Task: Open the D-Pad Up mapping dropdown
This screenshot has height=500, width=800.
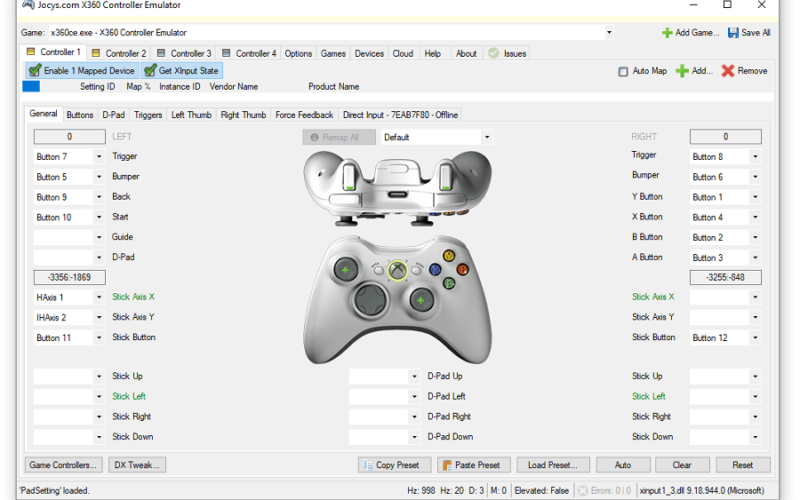Action: pos(414,377)
